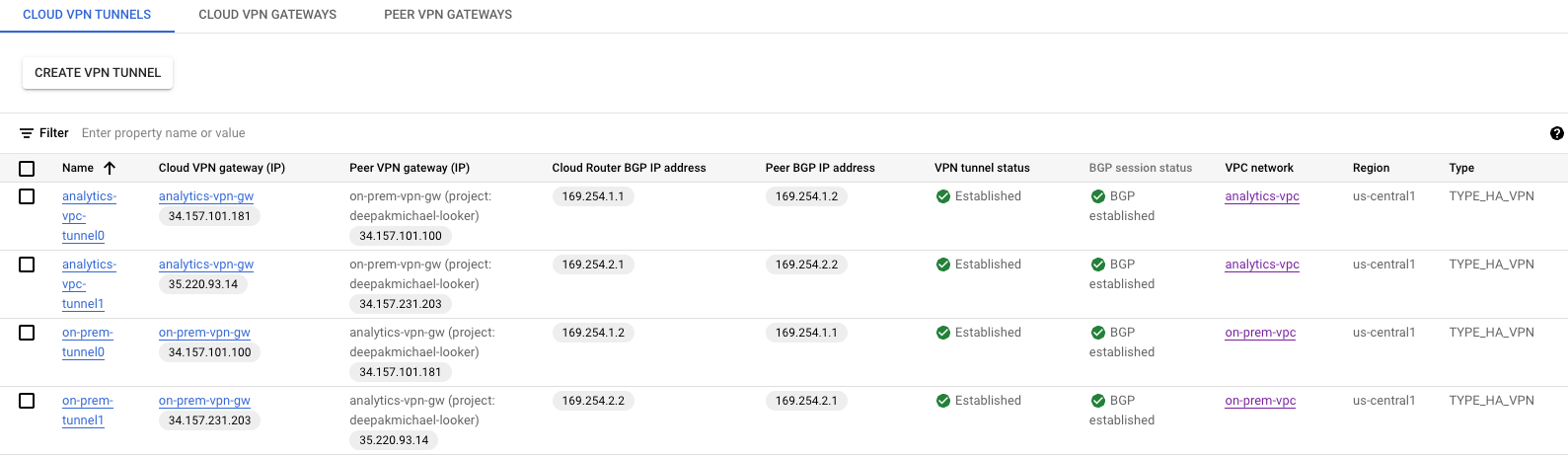This screenshot has height=456, width=1568.
Task: Click the green Established check icon for on-prem-tunnel0
Action: point(942,333)
